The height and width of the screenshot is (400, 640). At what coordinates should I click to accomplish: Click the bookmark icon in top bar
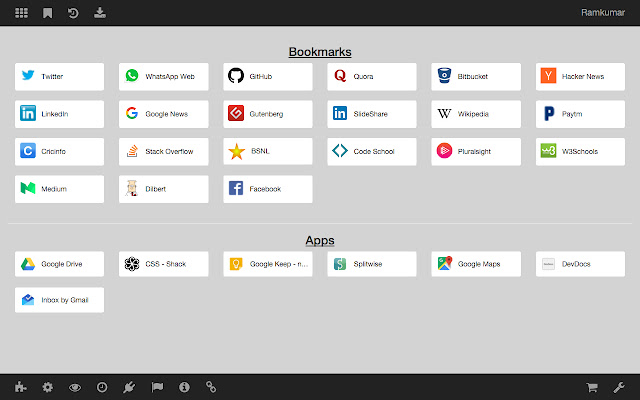(47, 13)
